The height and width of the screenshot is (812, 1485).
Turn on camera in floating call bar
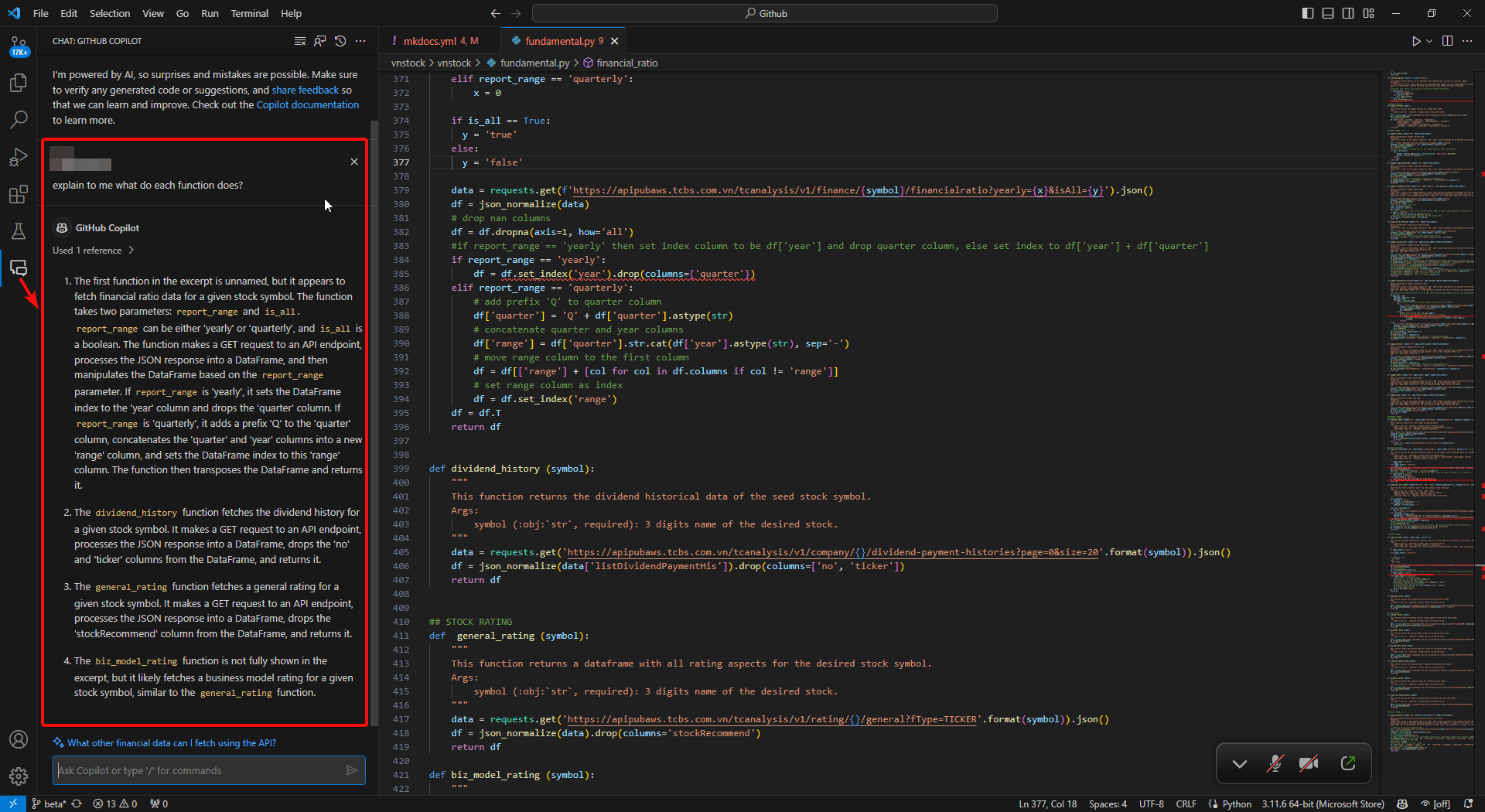(1309, 764)
